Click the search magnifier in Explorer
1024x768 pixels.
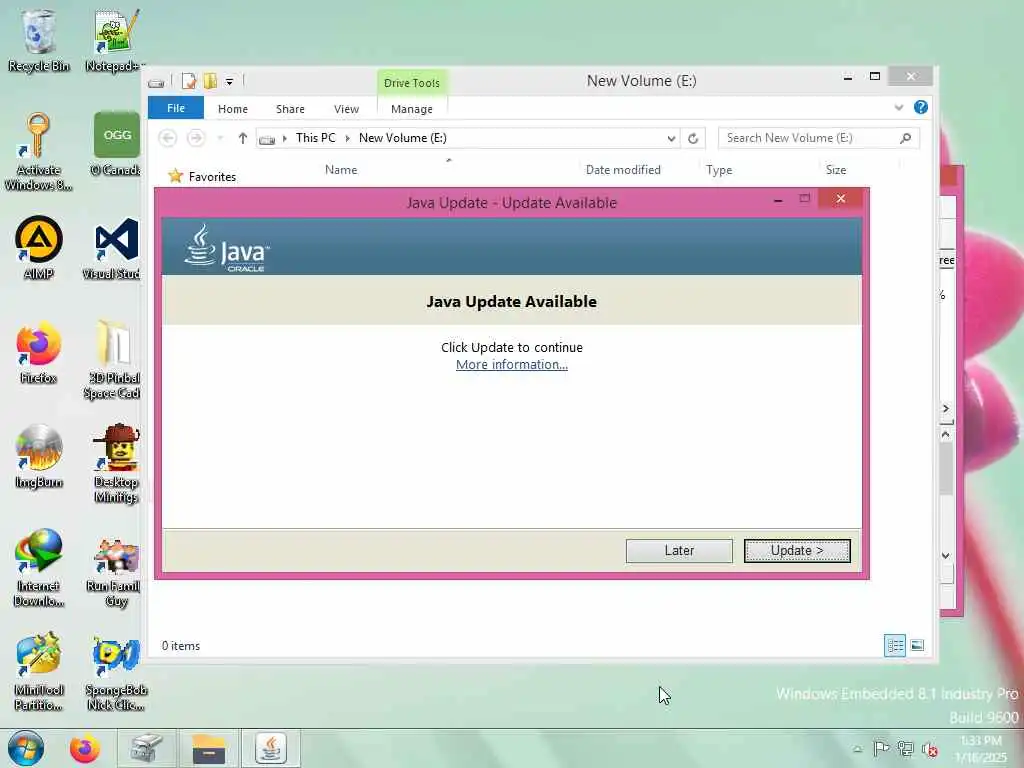905,138
